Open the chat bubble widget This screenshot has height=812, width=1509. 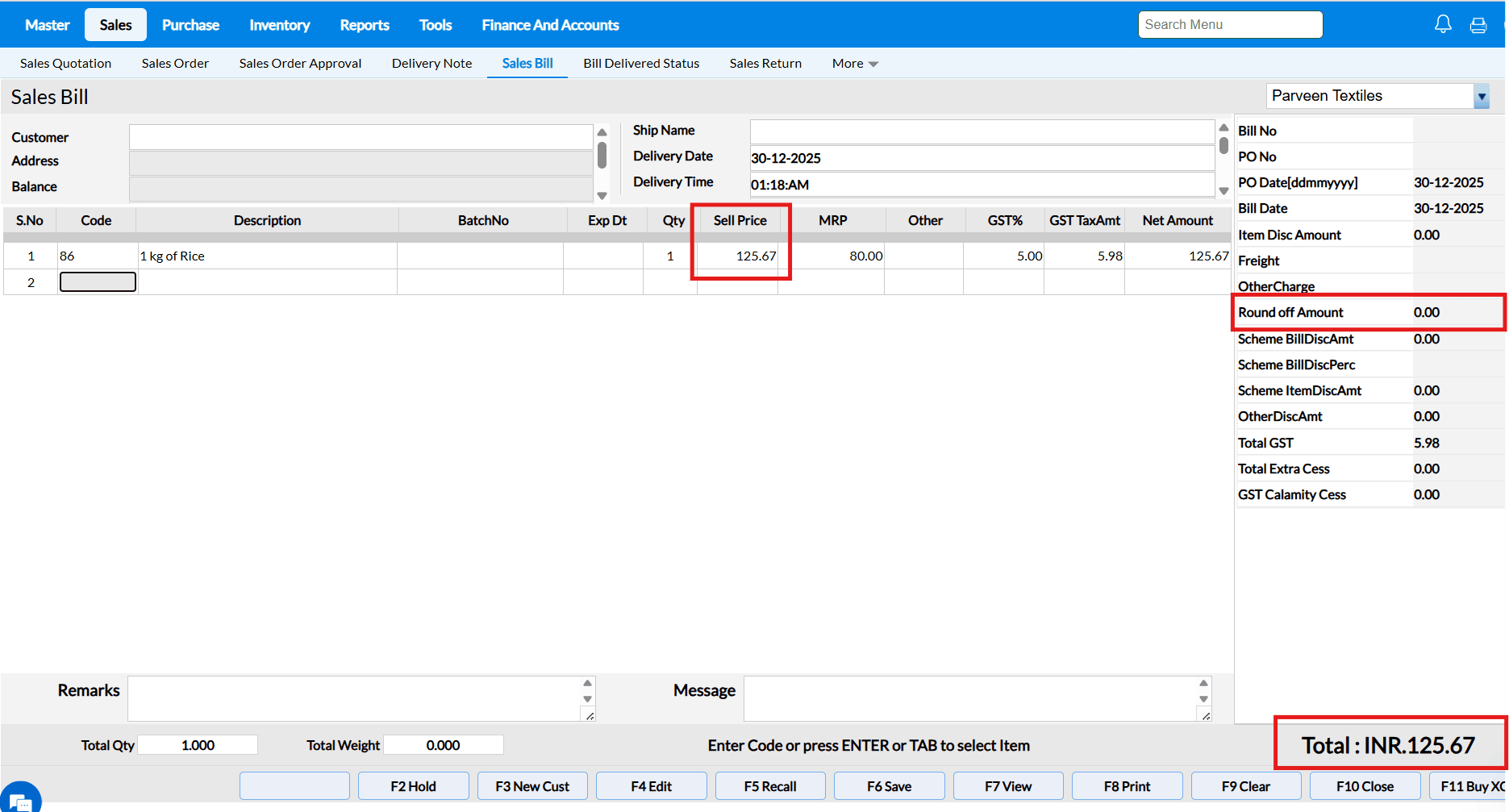19,798
